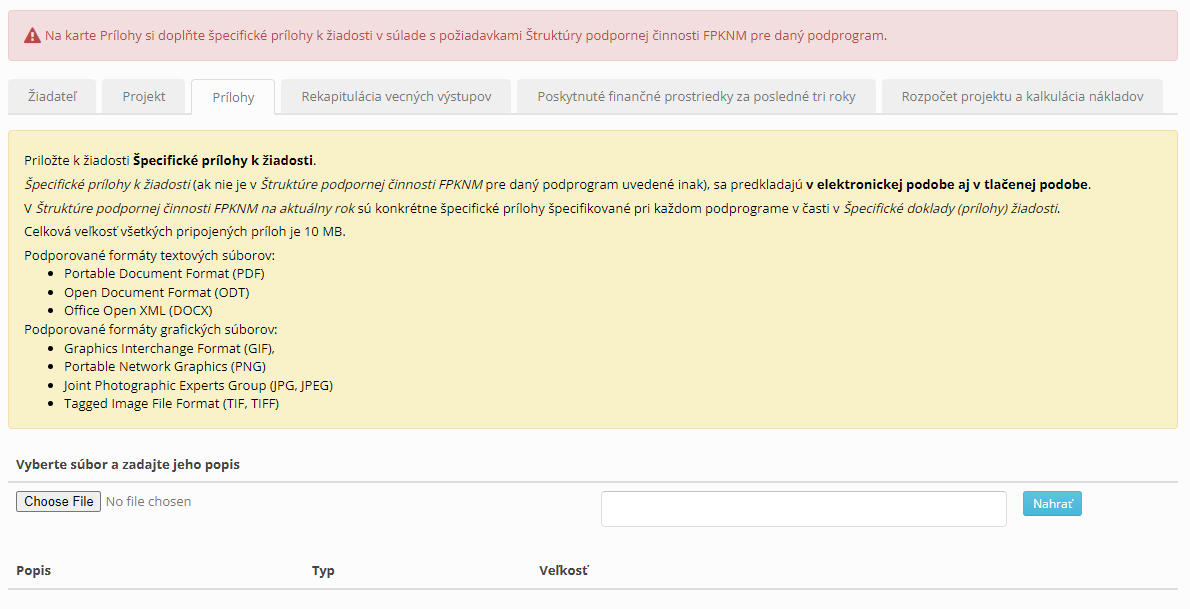Open Rekapitulácia vecných výstupov tab
Image resolution: width=1190 pixels, height=609 pixels.
click(x=396, y=97)
